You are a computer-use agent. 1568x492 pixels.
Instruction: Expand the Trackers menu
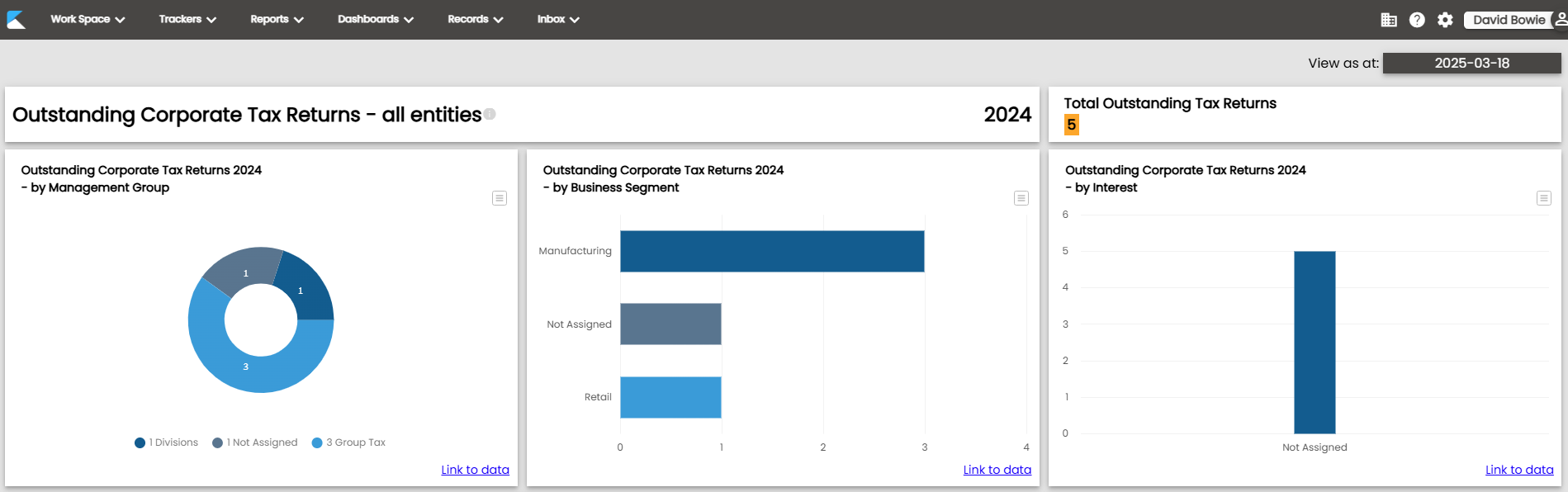click(187, 19)
